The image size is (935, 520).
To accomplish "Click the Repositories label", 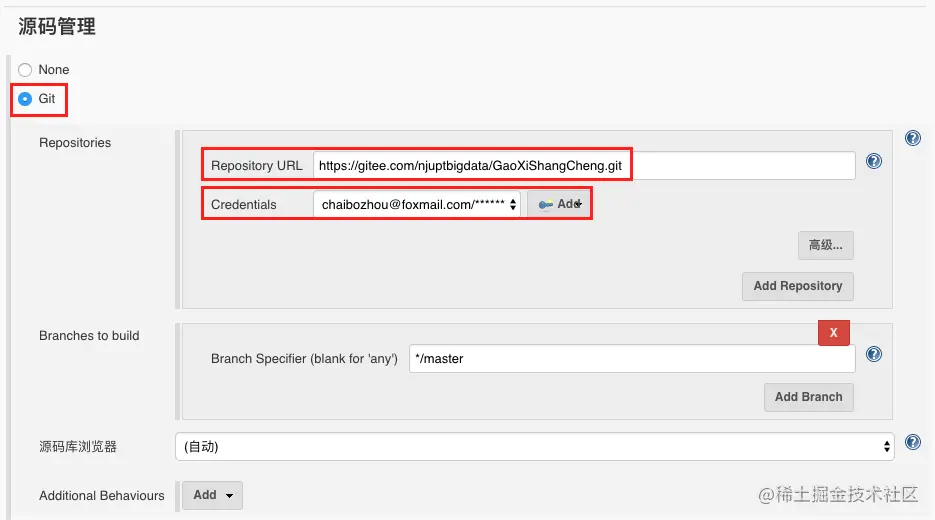I will (75, 143).
